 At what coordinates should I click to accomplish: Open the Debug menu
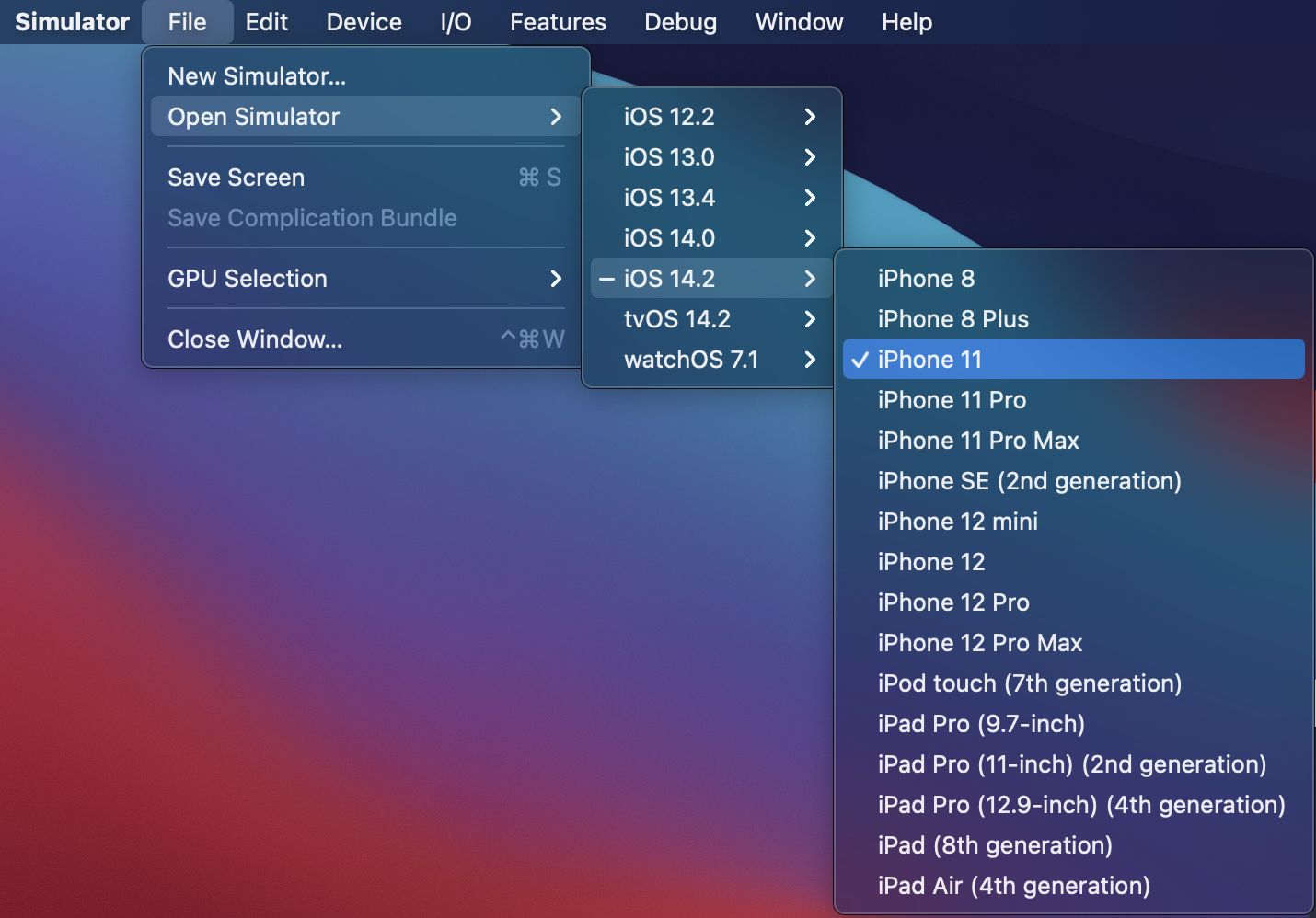tap(680, 22)
